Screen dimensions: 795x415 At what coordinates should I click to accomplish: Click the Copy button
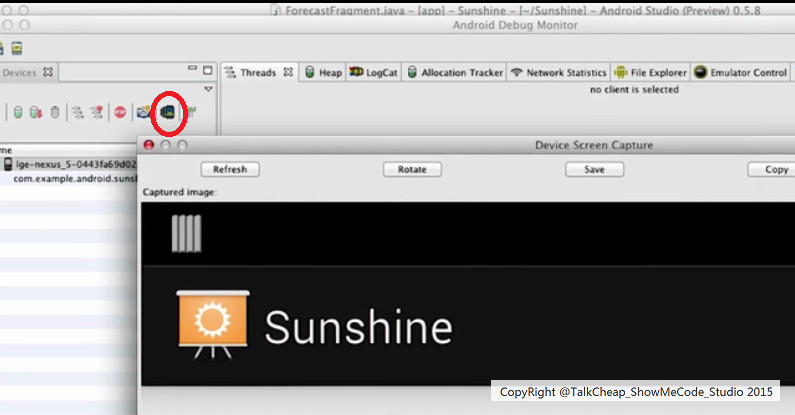tap(771, 169)
